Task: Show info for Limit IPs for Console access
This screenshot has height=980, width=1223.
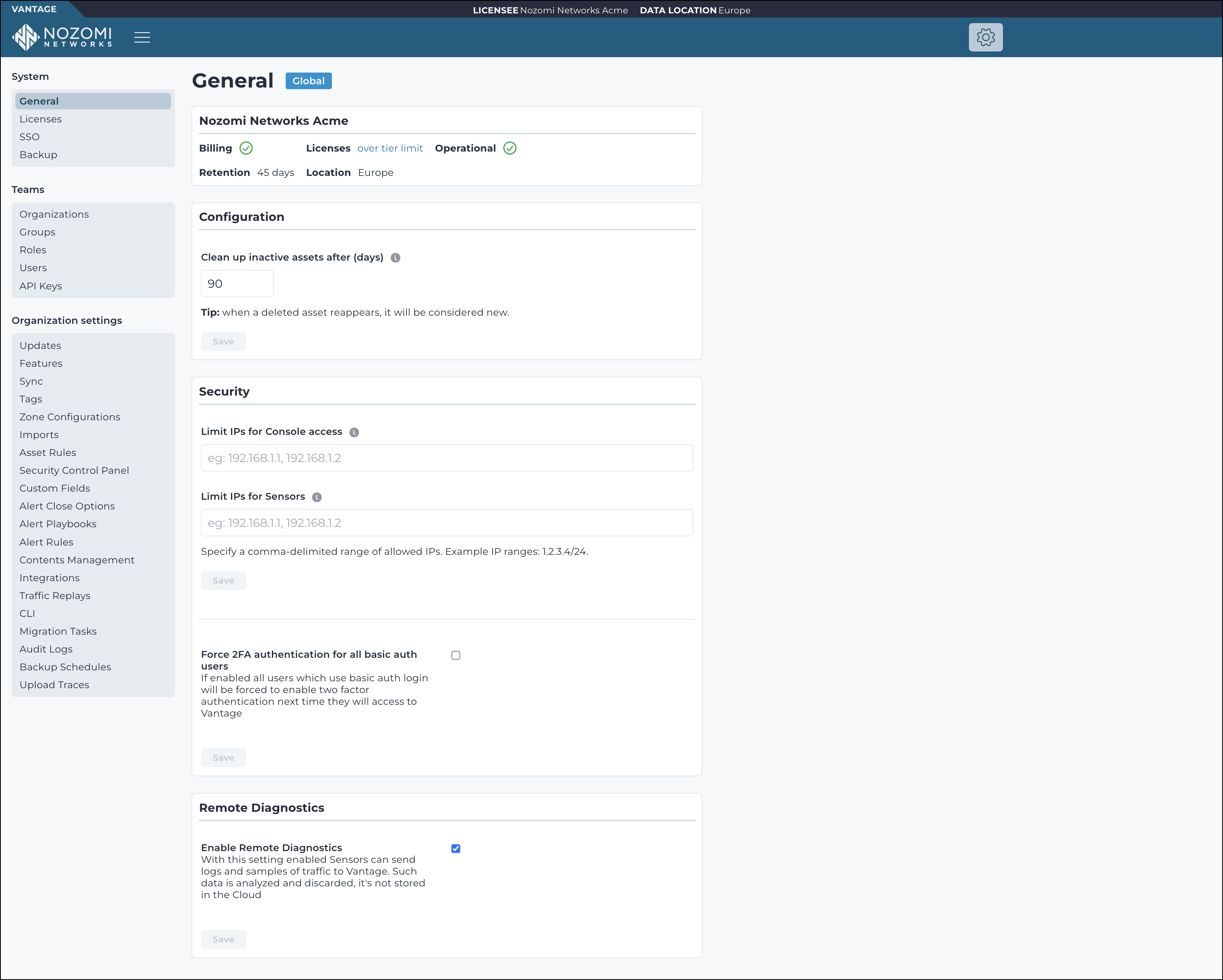Action: pyautogui.click(x=354, y=432)
